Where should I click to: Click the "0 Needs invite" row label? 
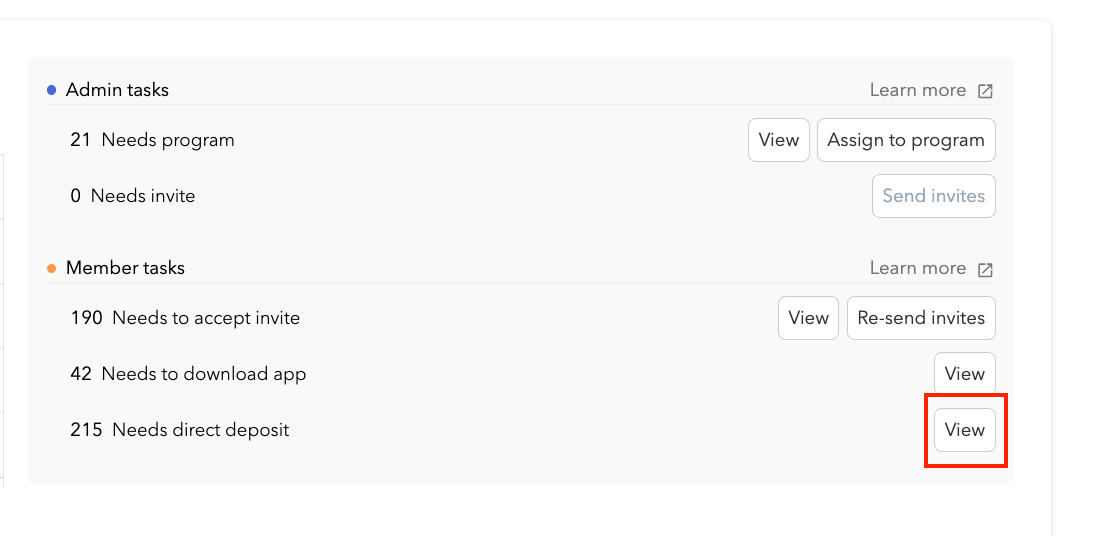click(133, 196)
